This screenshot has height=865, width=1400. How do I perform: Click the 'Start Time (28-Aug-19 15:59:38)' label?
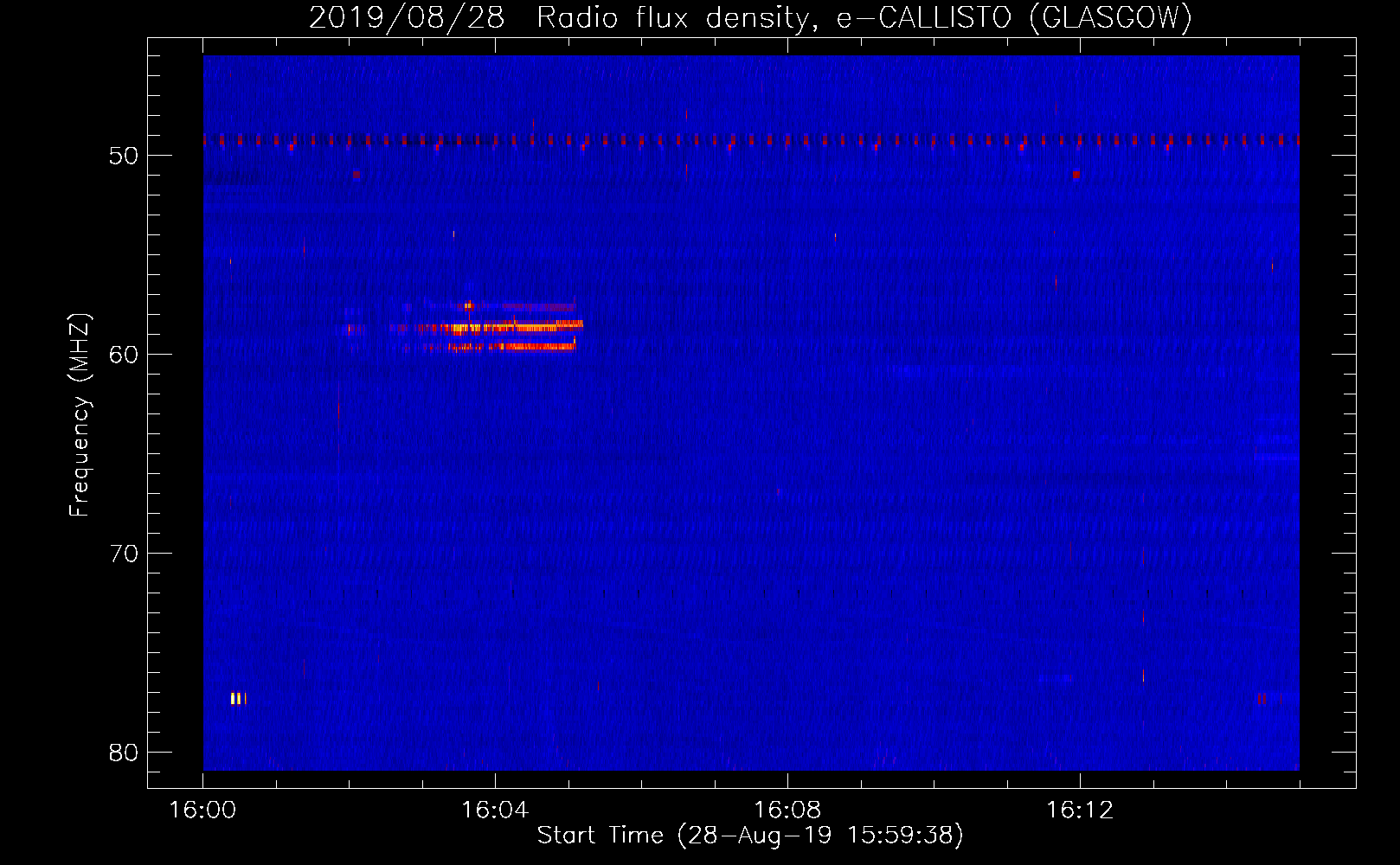pos(750,836)
